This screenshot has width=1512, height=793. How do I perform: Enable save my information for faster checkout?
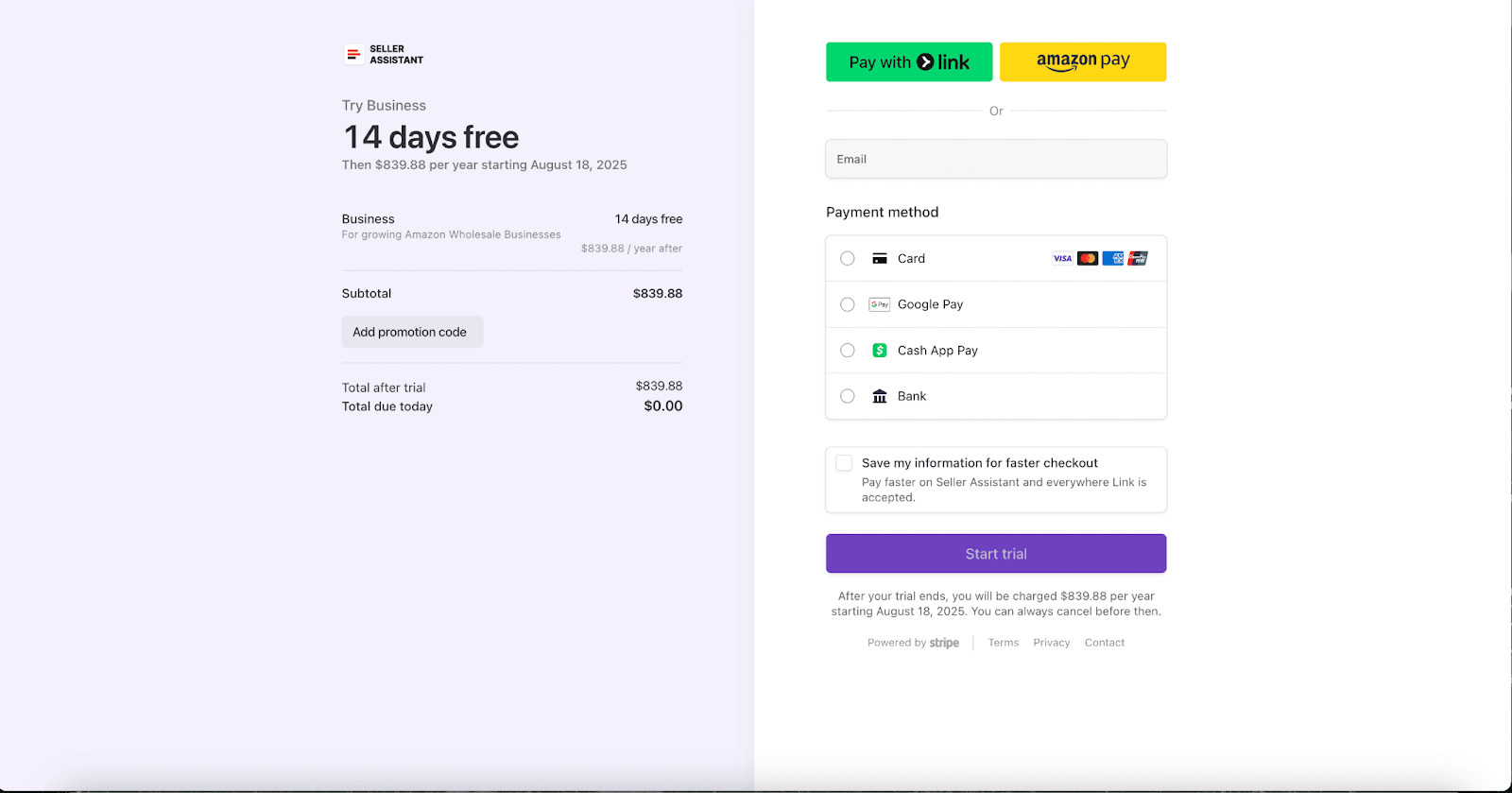[842, 462]
